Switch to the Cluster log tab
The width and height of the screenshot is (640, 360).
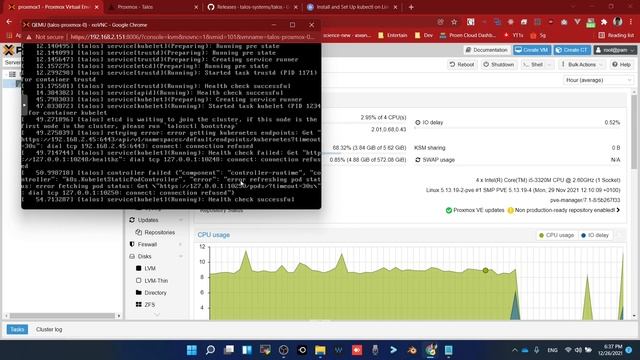pyautogui.click(x=49, y=329)
